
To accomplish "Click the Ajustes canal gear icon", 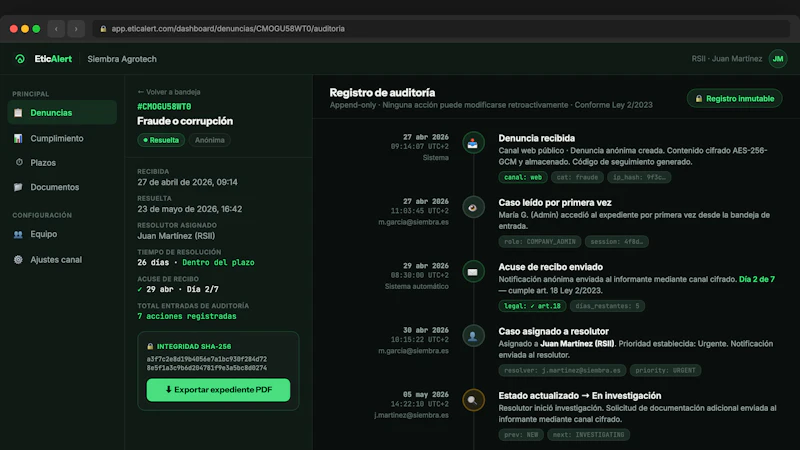I will (x=18, y=260).
